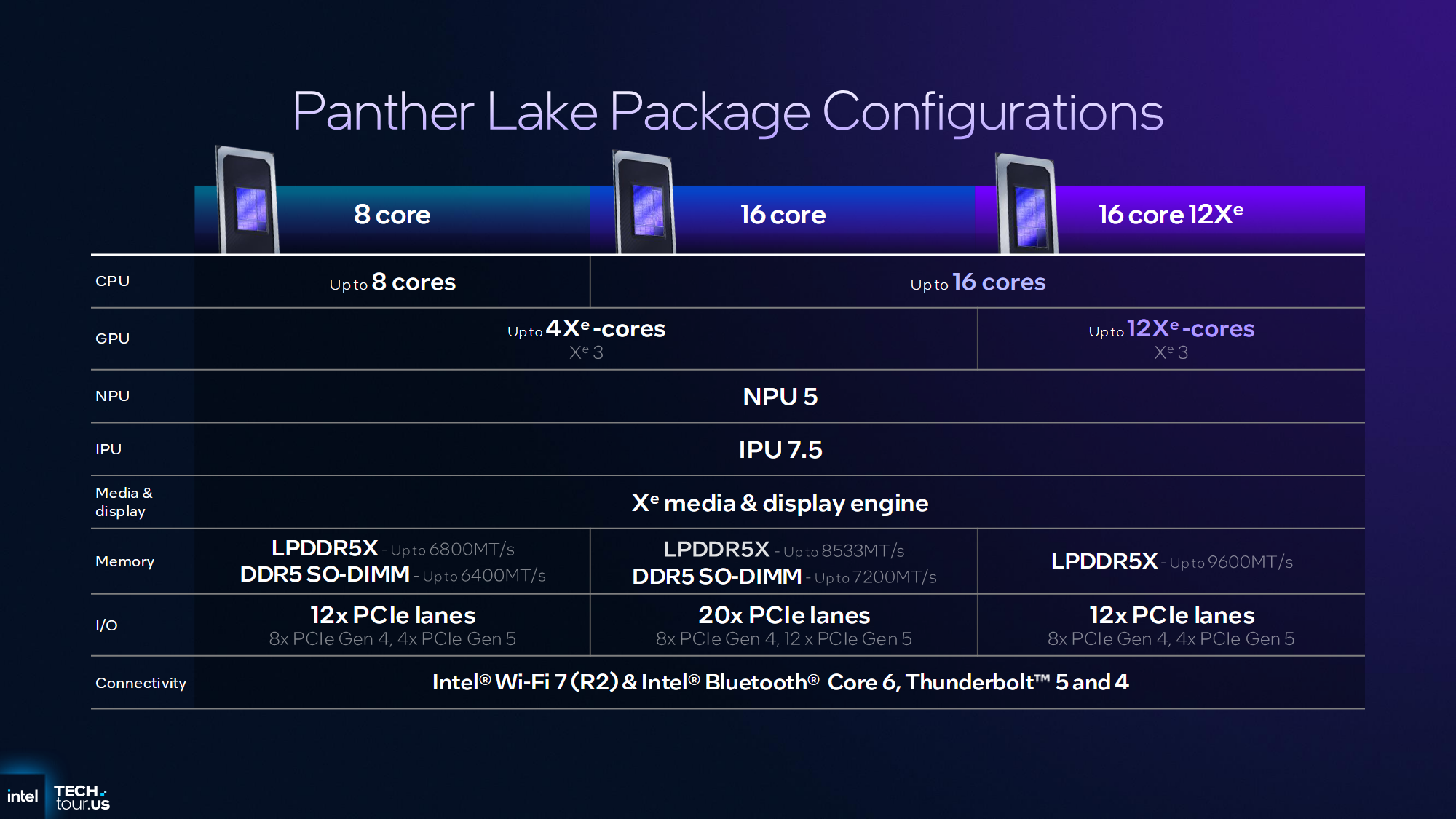Select the 16 core column header
The width and height of the screenshot is (1456, 819).
tap(783, 215)
